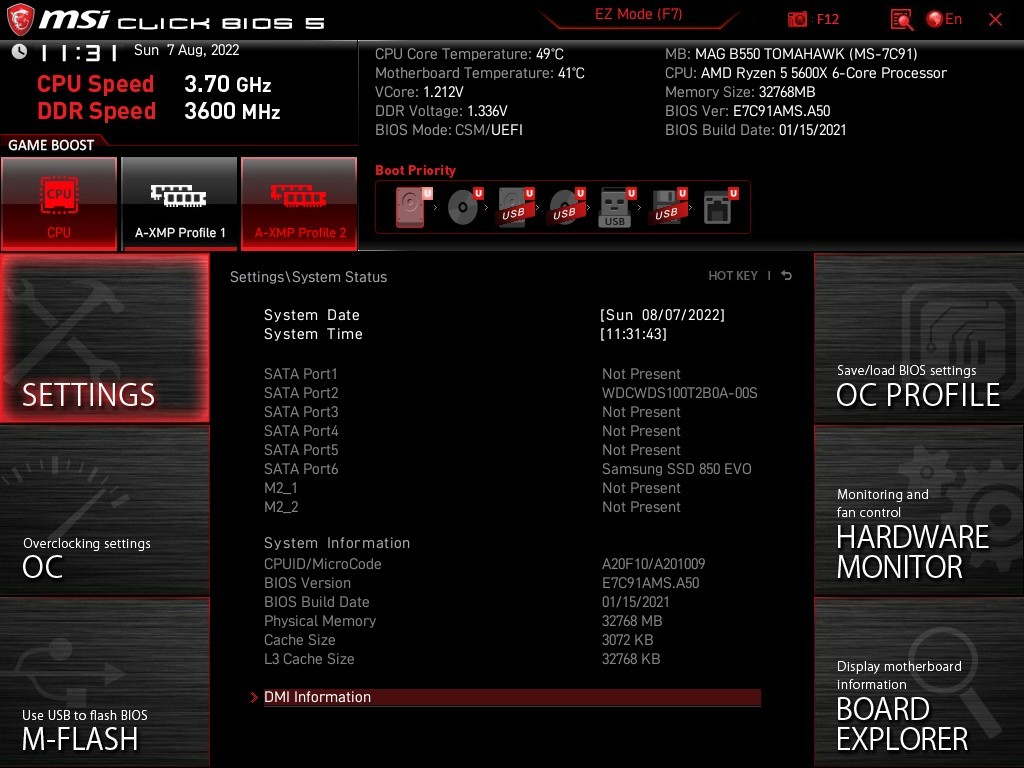Image resolution: width=1024 pixels, height=768 pixels.
Task: Click the 32768 MB memory value
Action: [x=632, y=621]
